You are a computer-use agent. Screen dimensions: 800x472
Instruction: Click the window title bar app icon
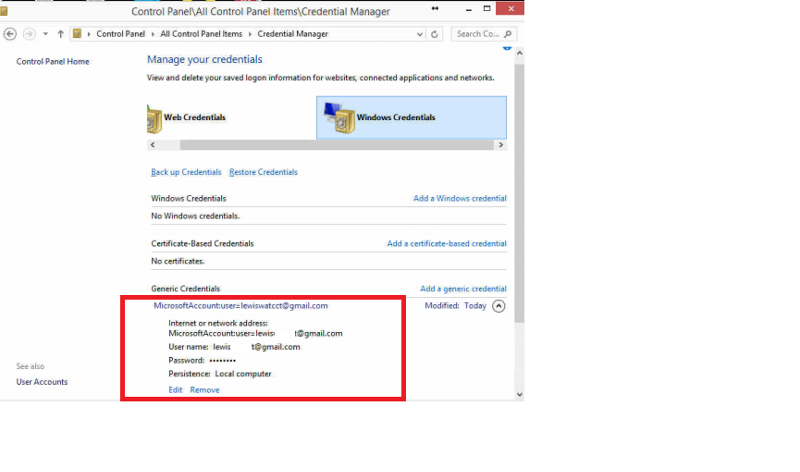tap(4, 11)
